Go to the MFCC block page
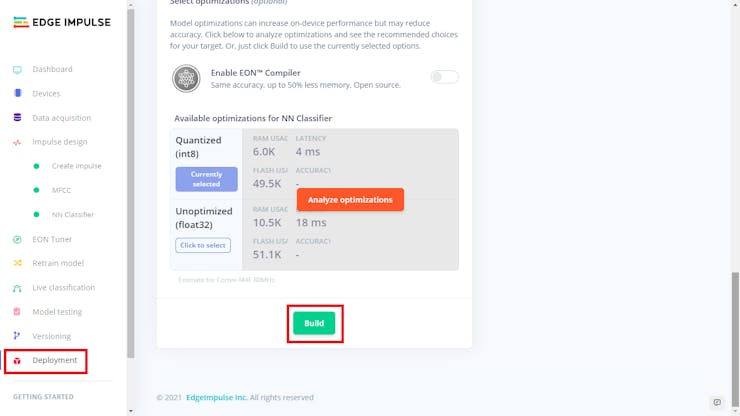 pos(61,190)
